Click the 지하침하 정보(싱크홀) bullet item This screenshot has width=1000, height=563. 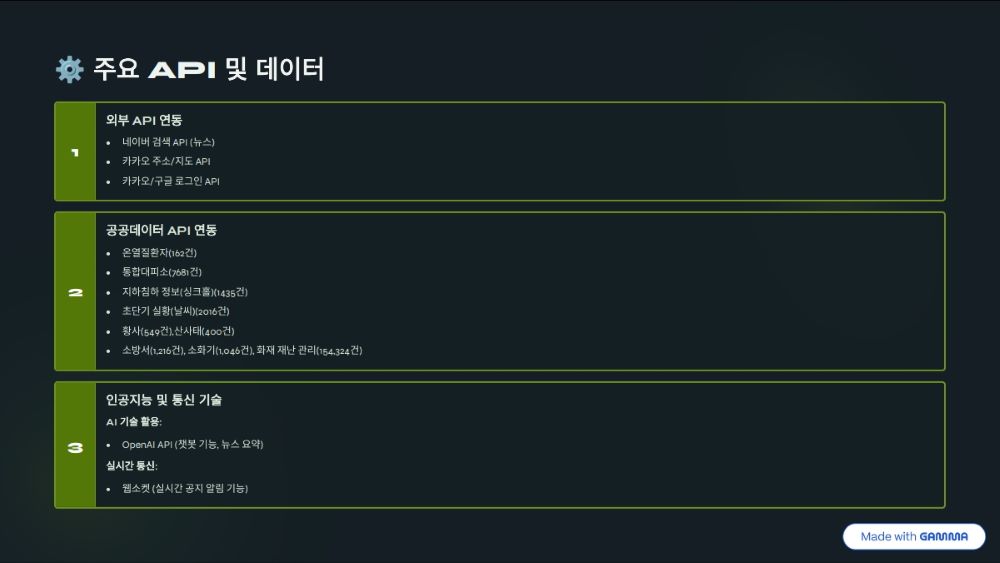point(185,292)
